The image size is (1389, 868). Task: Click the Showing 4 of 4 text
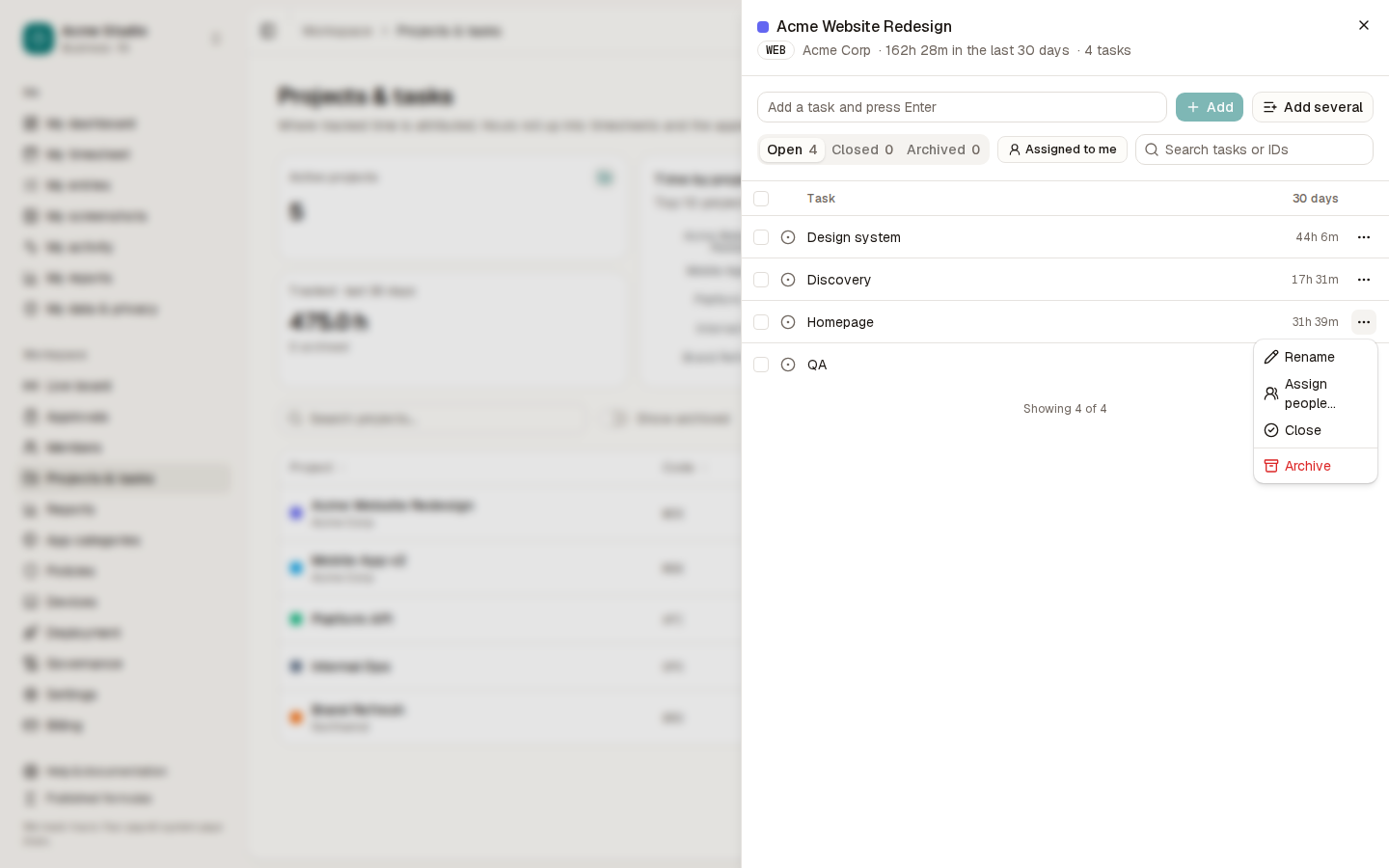point(1065,409)
